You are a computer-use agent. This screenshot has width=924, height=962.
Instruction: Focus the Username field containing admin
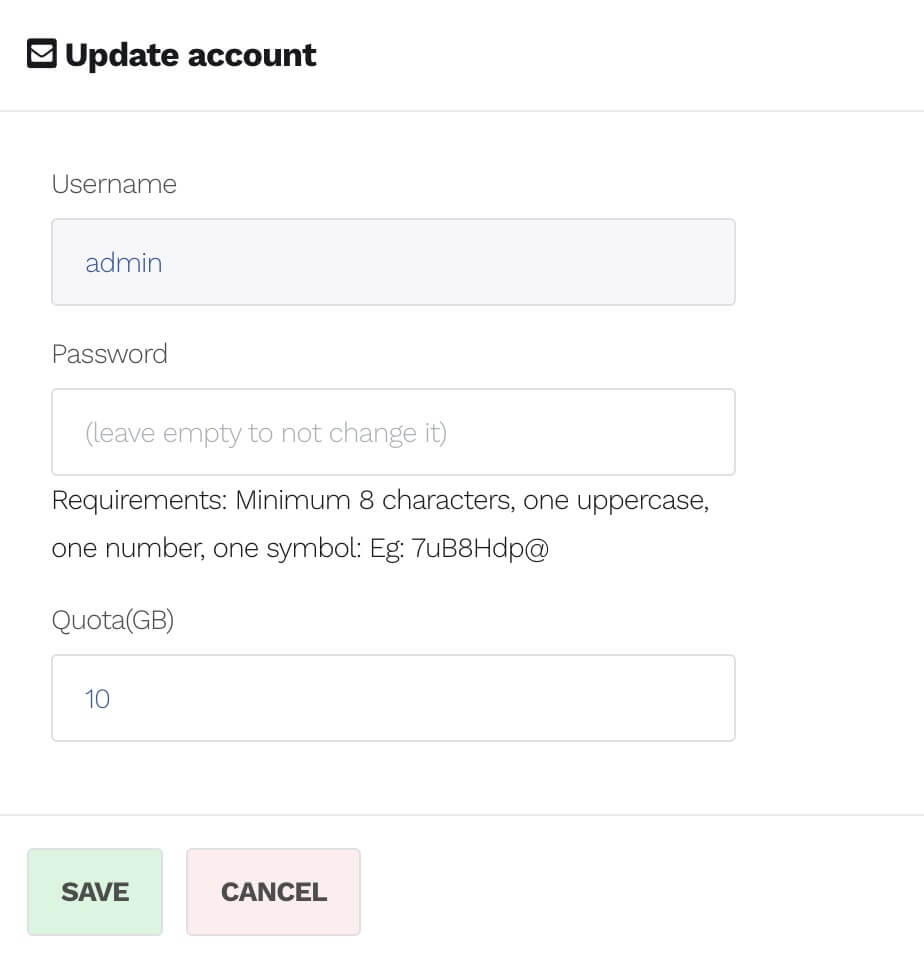[x=393, y=262]
